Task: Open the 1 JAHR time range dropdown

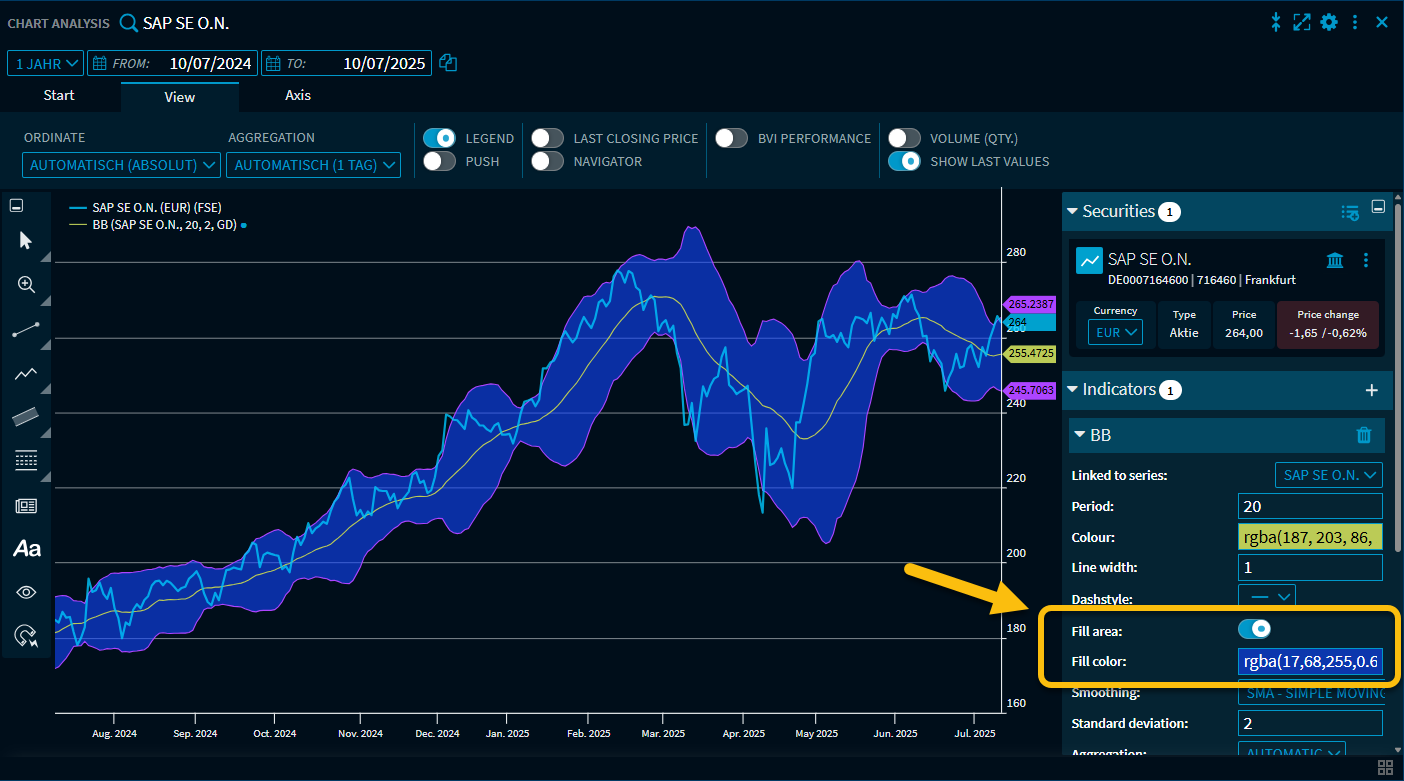Action: click(x=45, y=62)
